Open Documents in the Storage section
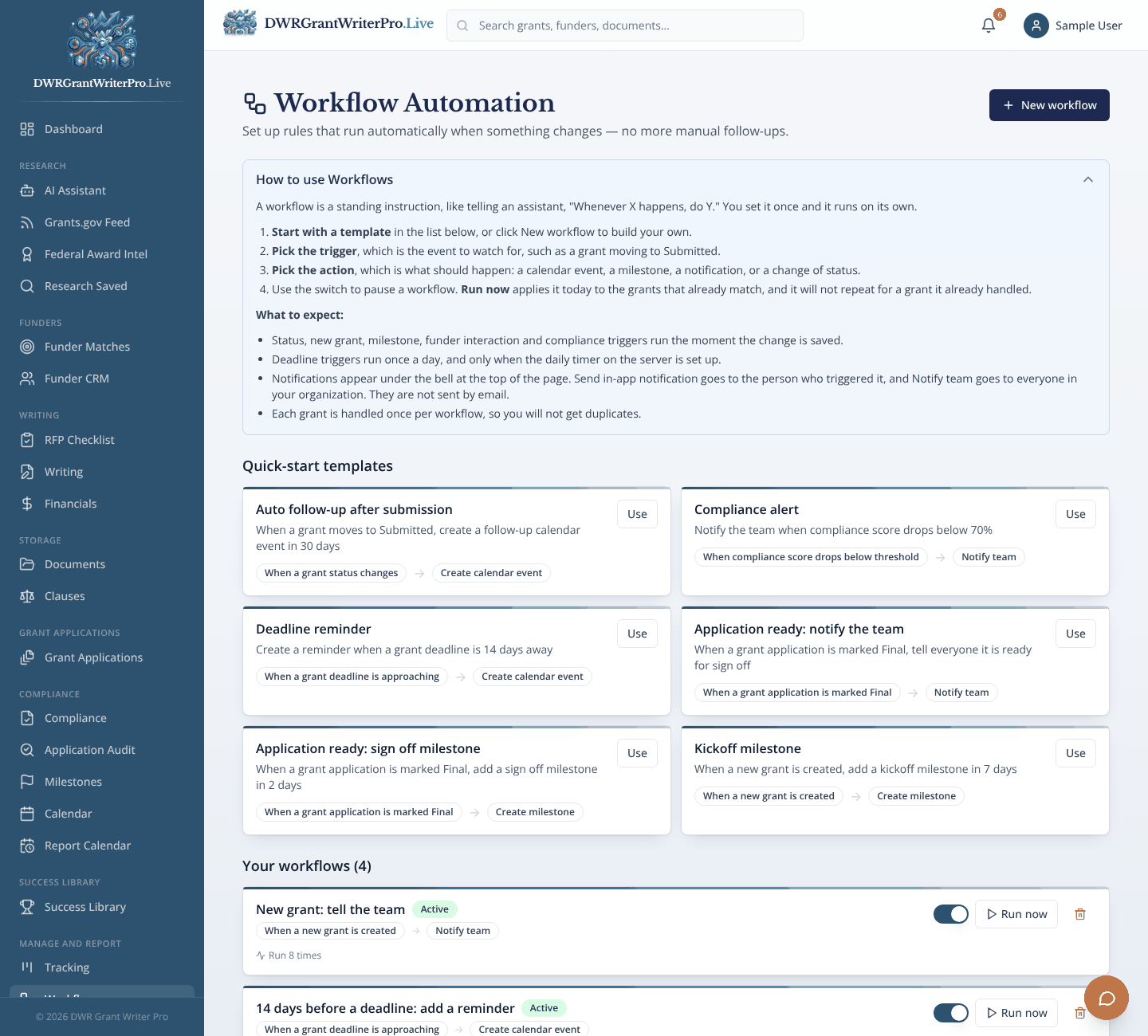 tap(102, 564)
